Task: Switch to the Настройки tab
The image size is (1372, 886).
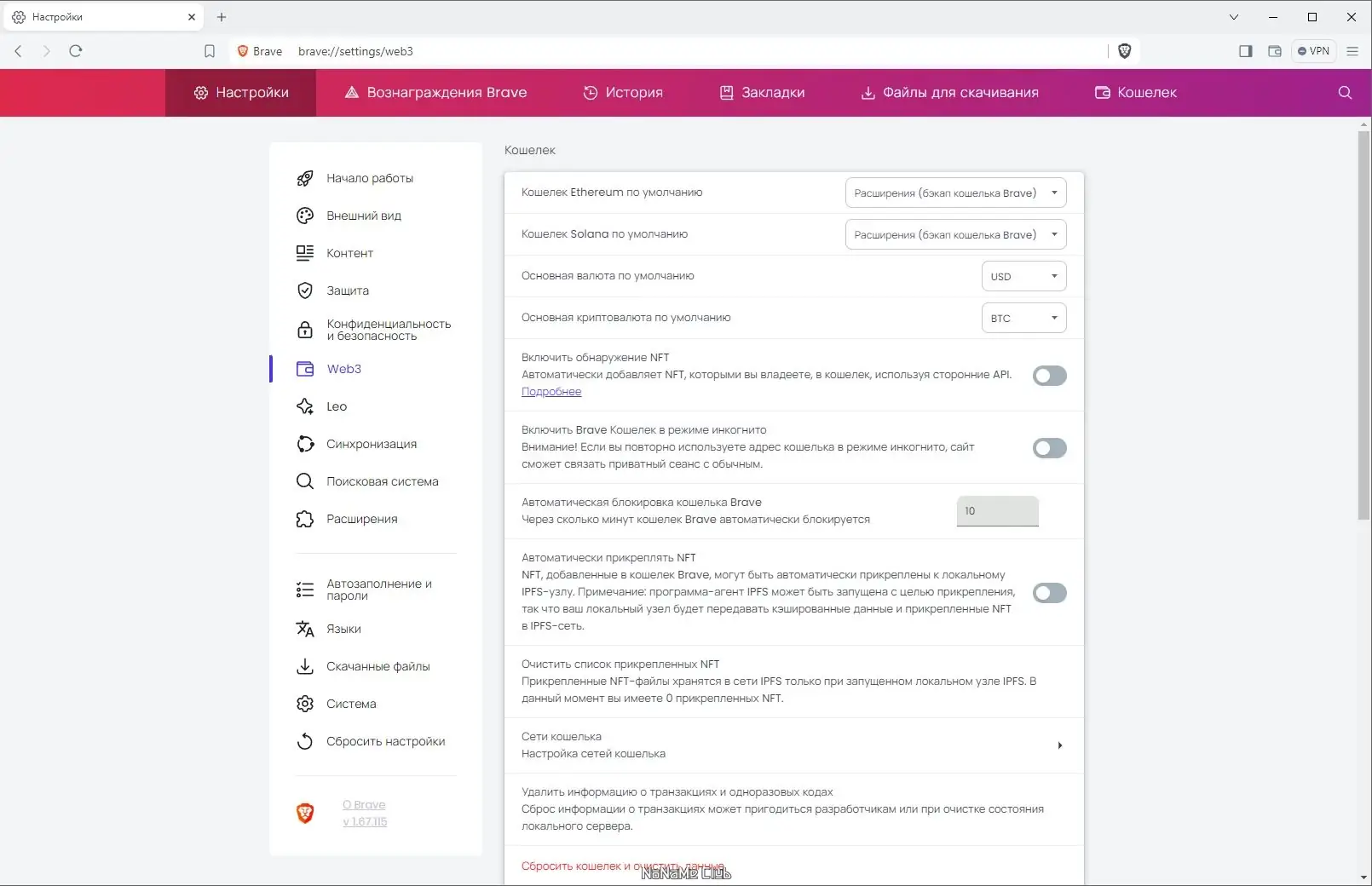Action: (x=241, y=92)
